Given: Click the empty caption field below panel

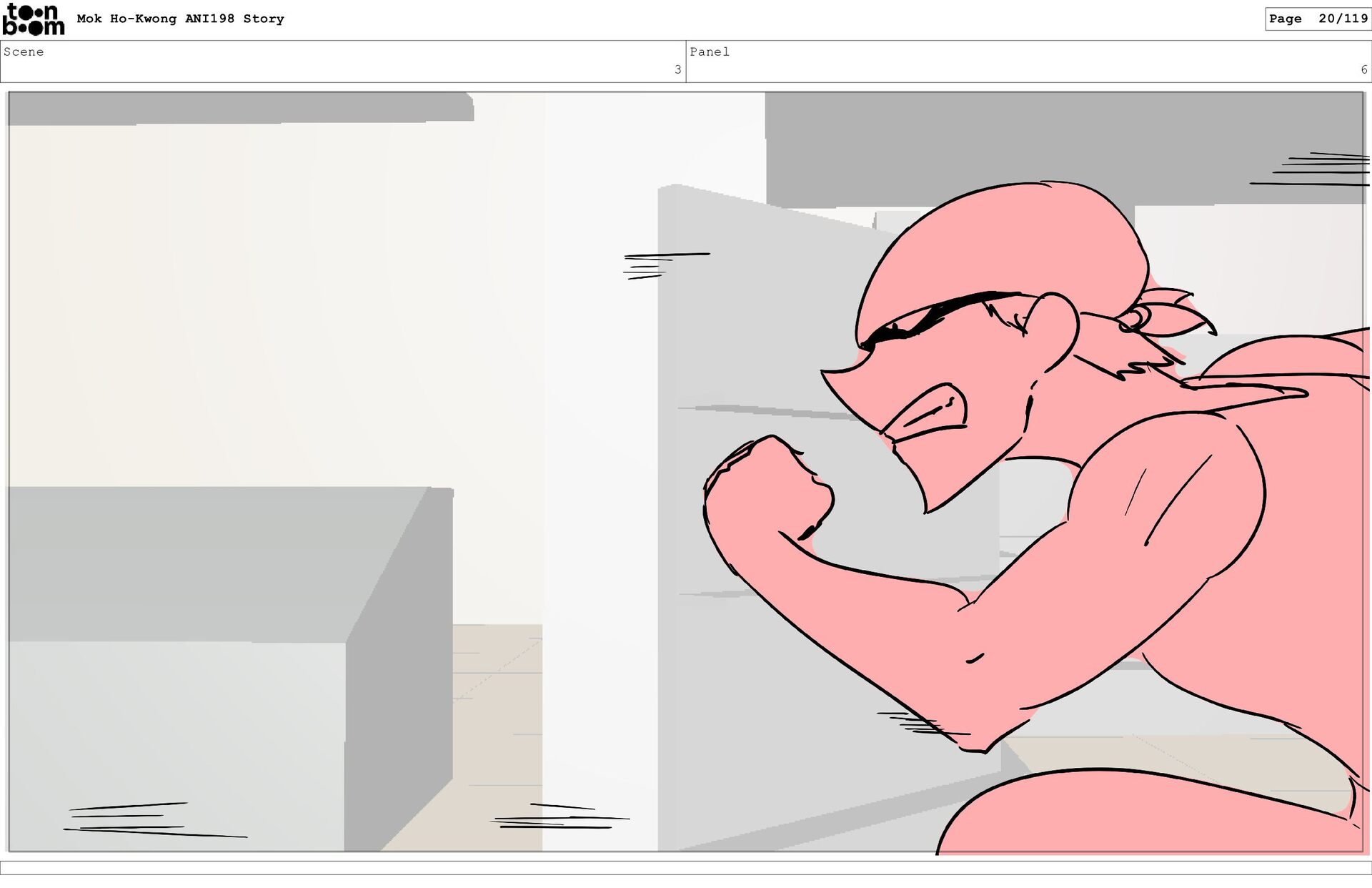Looking at the screenshot, I should (x=686, y=867).
